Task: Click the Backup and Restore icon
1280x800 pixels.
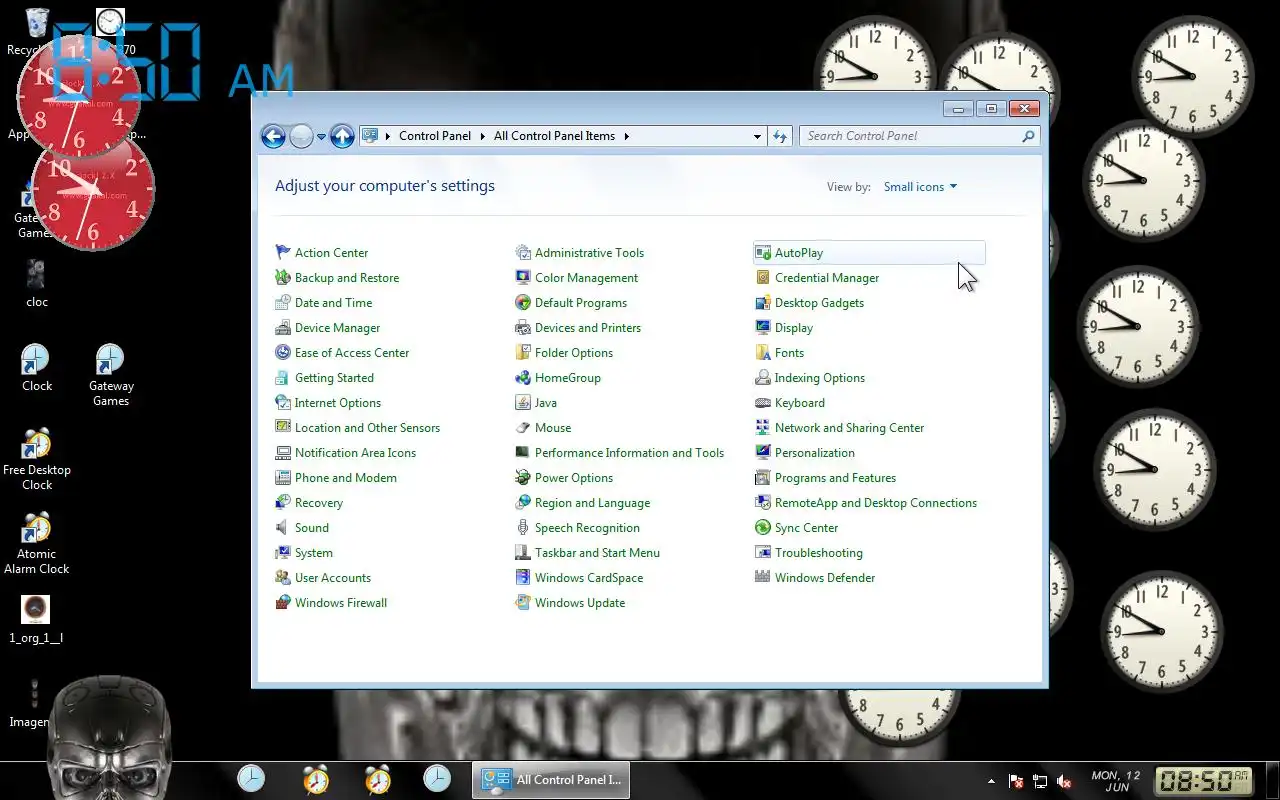Action: [283, 278]
